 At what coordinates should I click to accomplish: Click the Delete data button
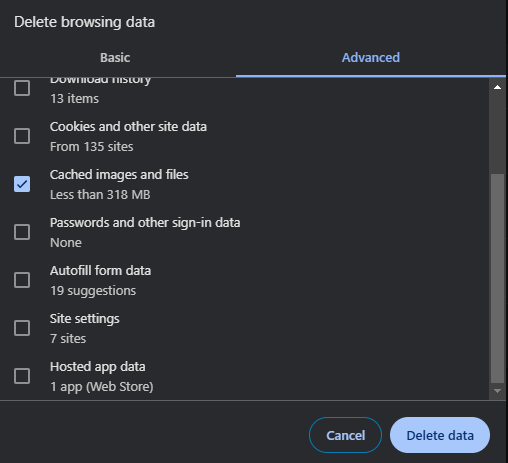coord(440,435)
